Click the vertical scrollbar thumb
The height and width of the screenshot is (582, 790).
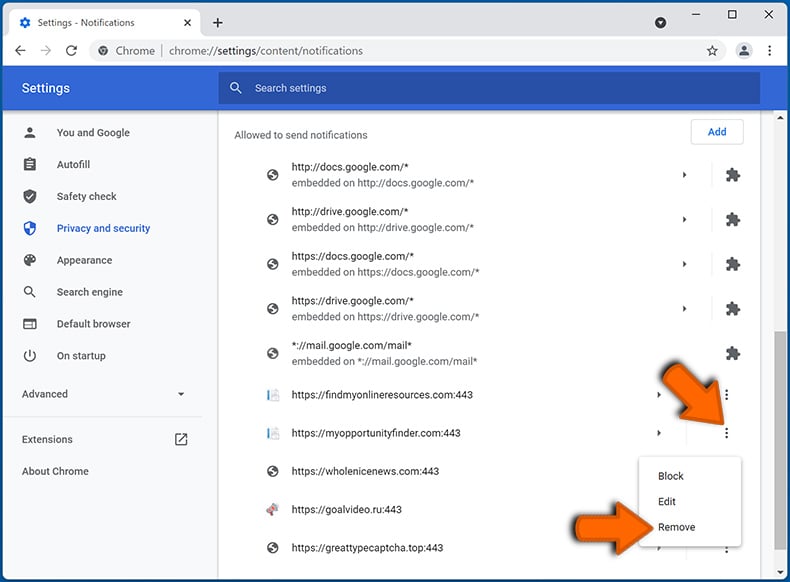click(780, 440)
